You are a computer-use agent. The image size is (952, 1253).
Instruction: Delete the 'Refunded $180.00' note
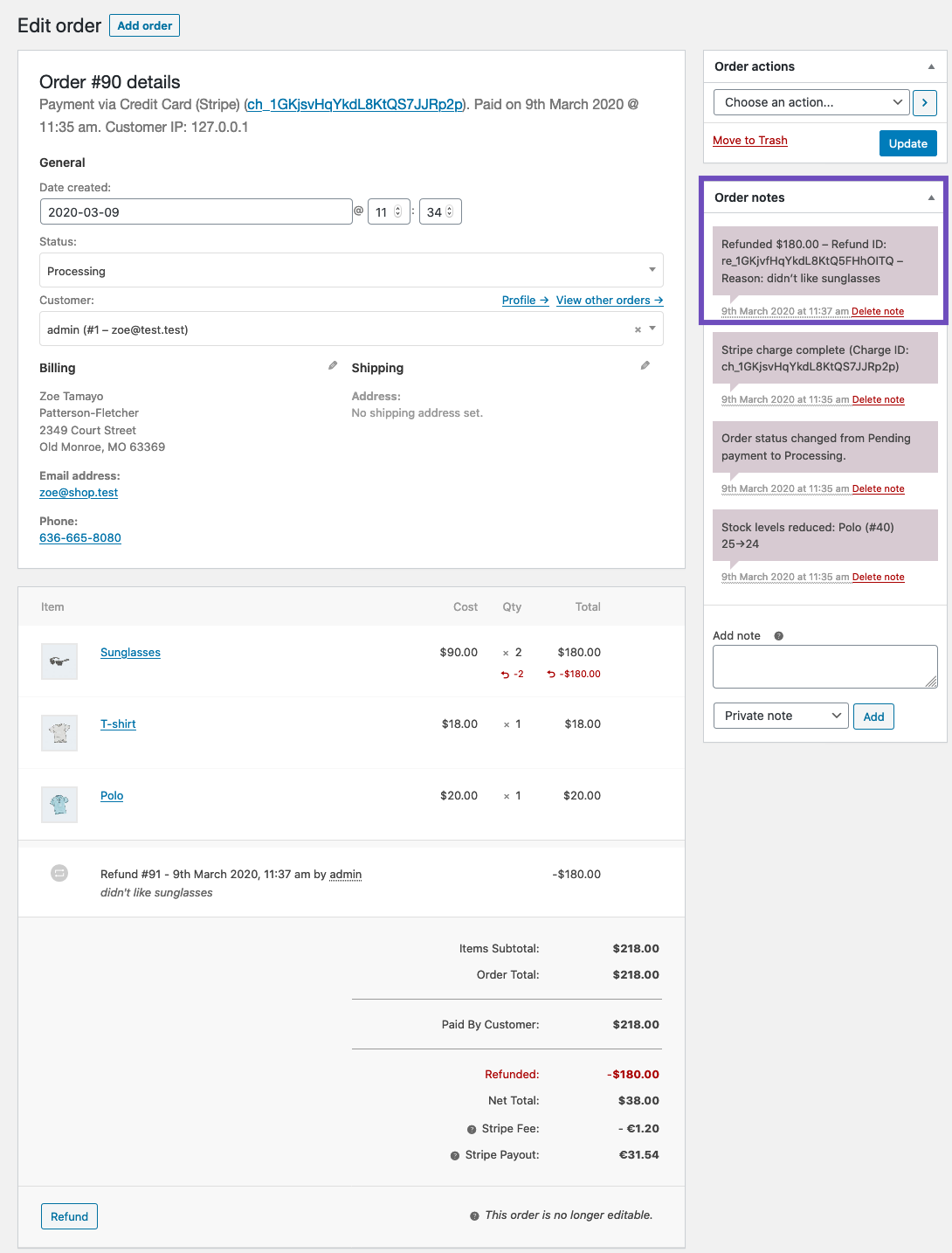[x=878, y=311]
